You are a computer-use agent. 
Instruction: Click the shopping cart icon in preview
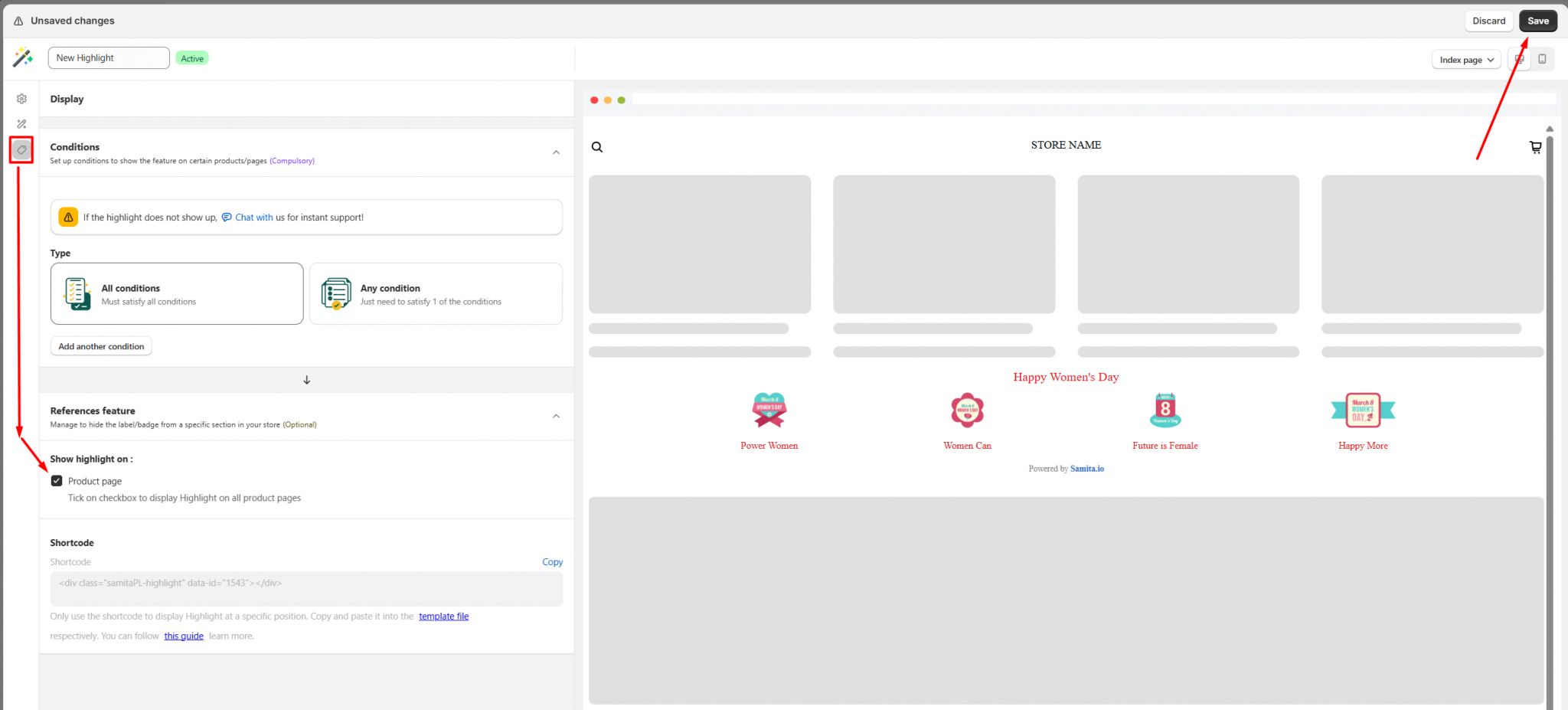(x=1535, y=147)
